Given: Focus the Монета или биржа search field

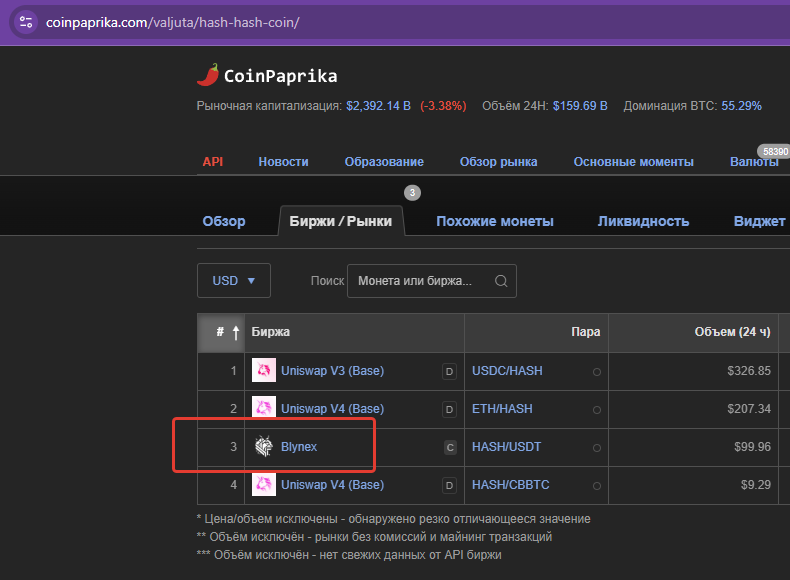Looking at the screenshot, I should tap(432, 281).
